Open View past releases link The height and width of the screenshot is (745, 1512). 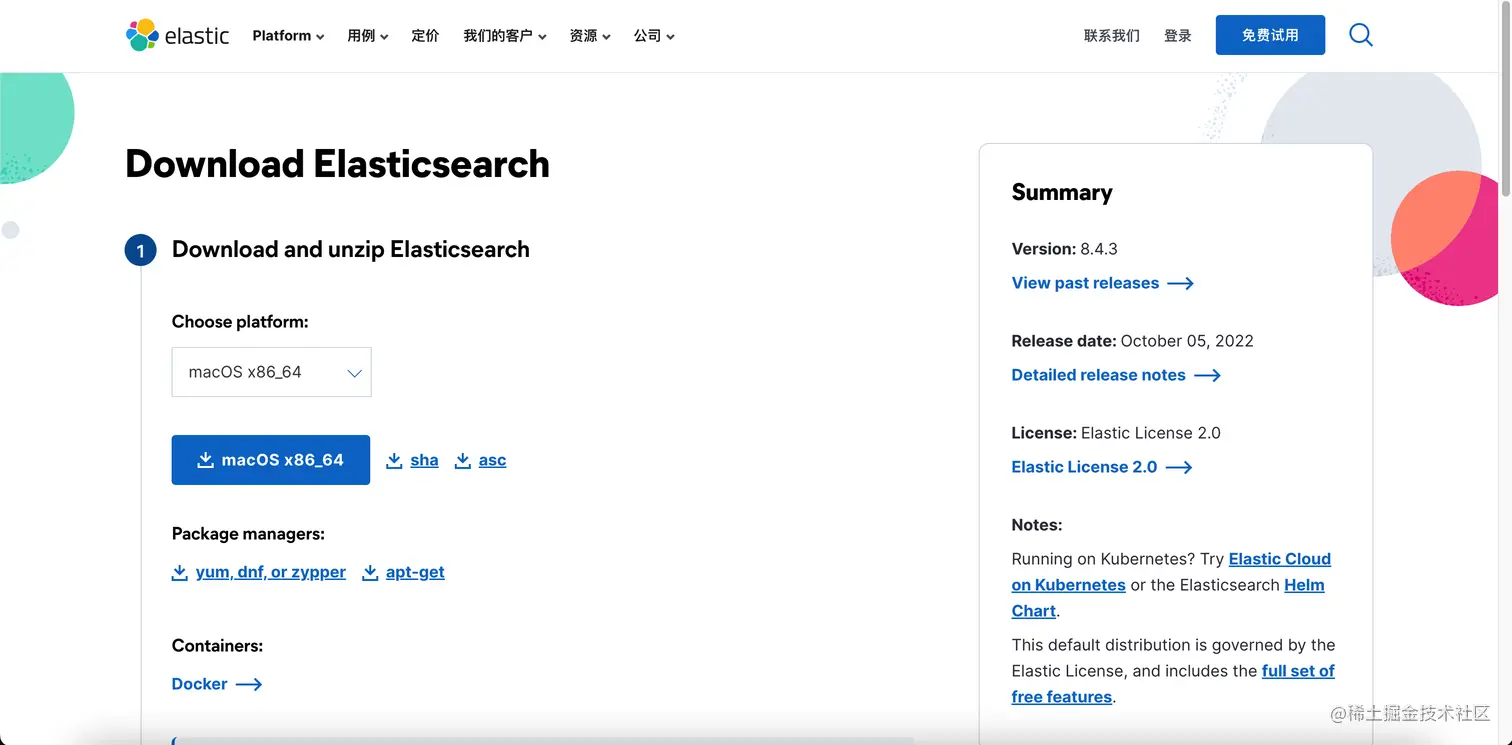[1085, 283]
